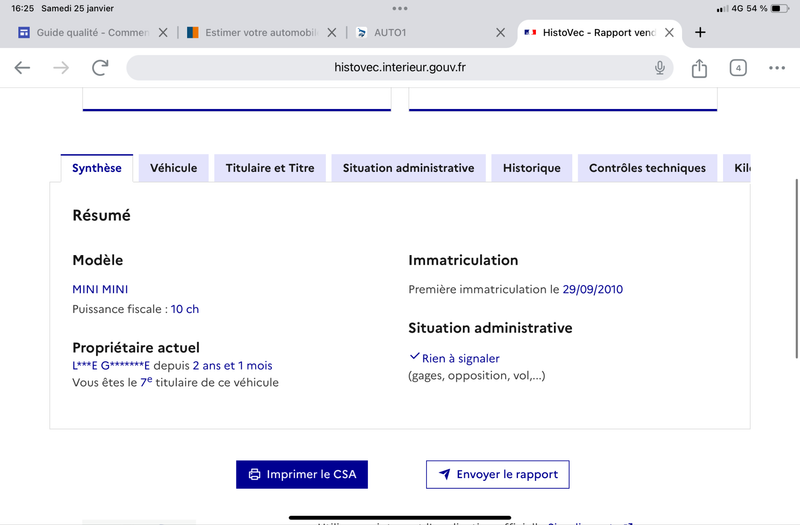Tap the home indicator bar at bottom
The height and width of the screenshot is (525, 800).
(399, 517)
